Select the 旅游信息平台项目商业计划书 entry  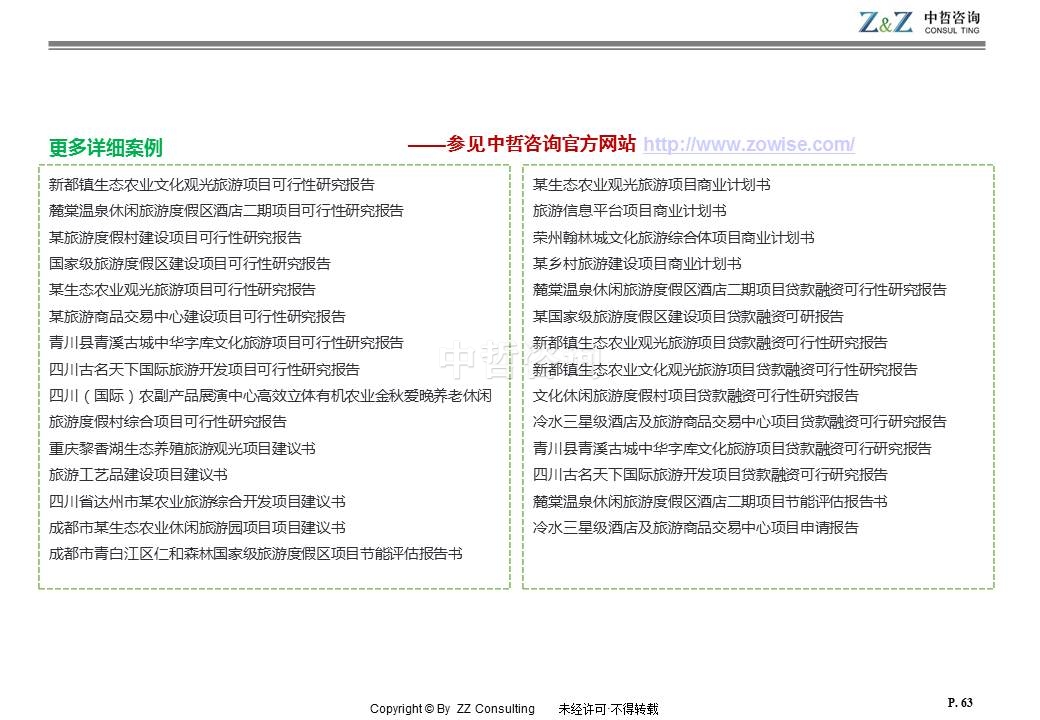click(629, 211)
